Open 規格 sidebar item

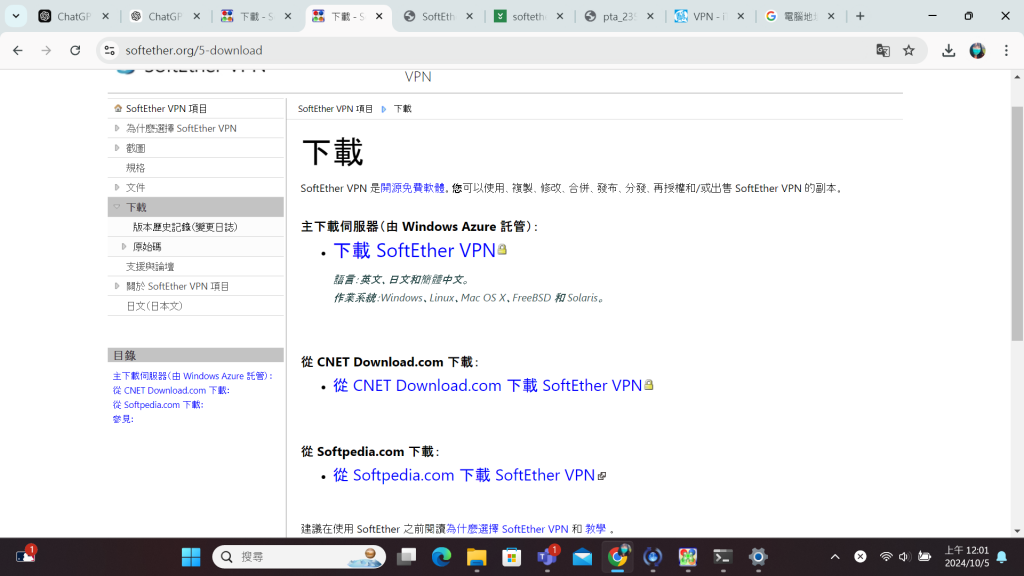[135, 168]
